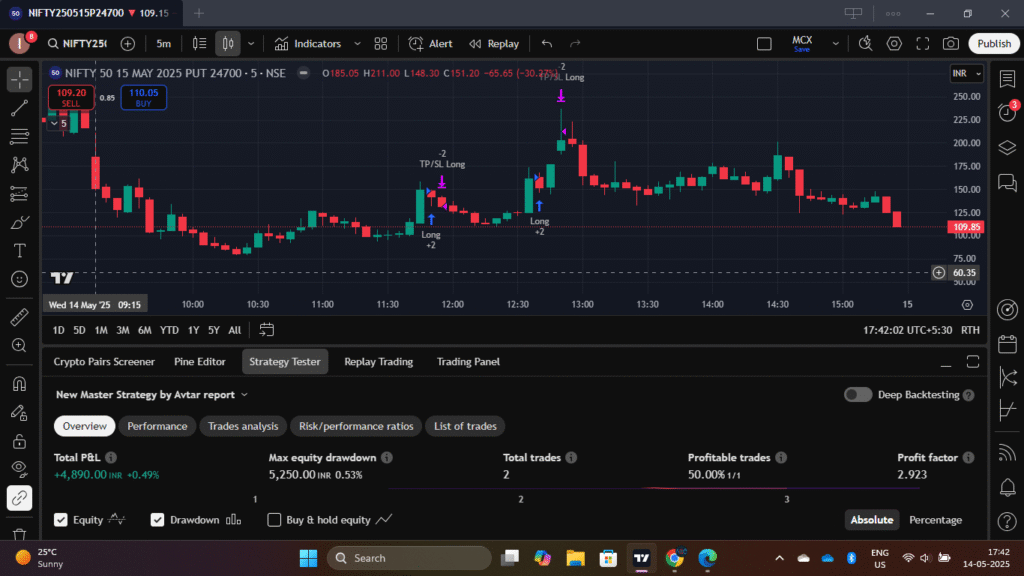Open the alerts clock panel icon

pos(1007,113)
